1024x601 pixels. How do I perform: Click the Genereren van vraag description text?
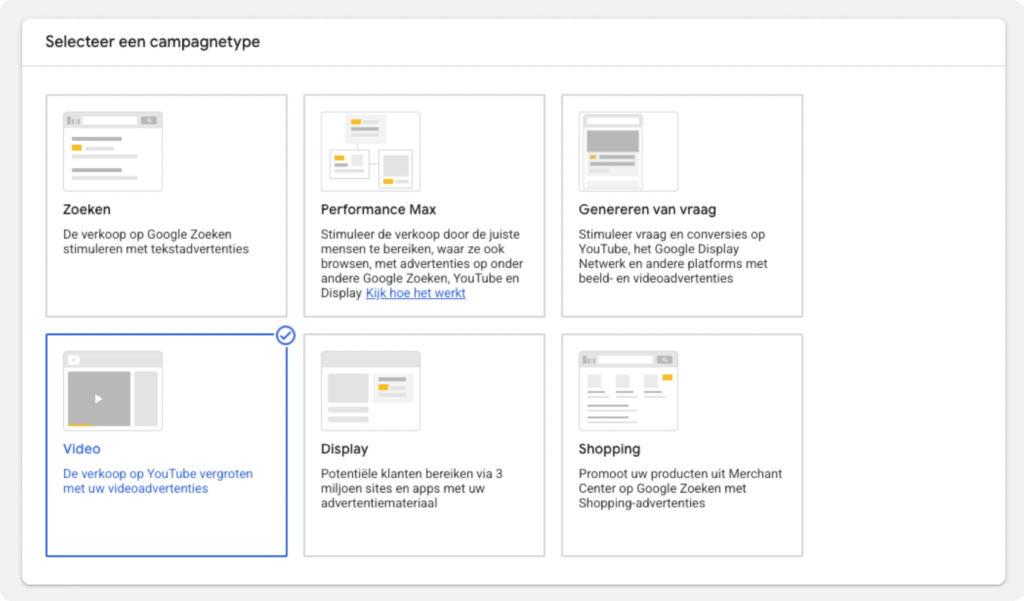tap(672, 257)
